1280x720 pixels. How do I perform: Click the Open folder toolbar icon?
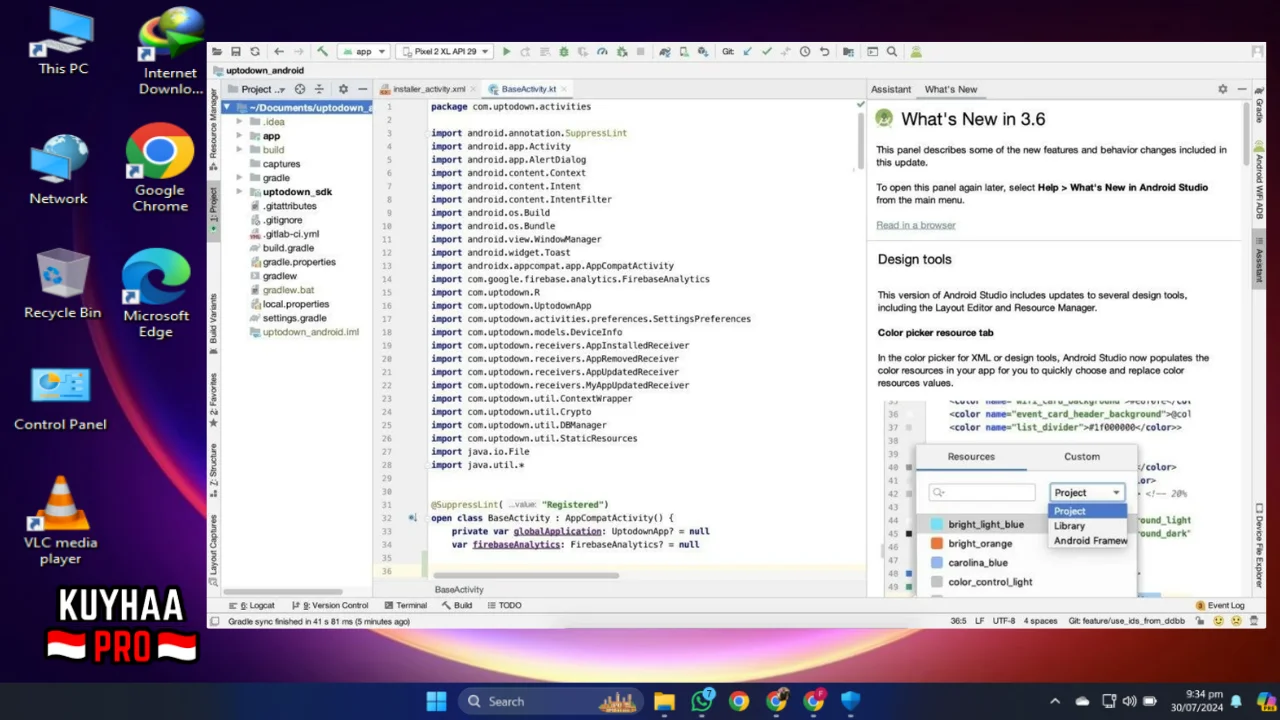pyautogui.click(x=217, y=51)
